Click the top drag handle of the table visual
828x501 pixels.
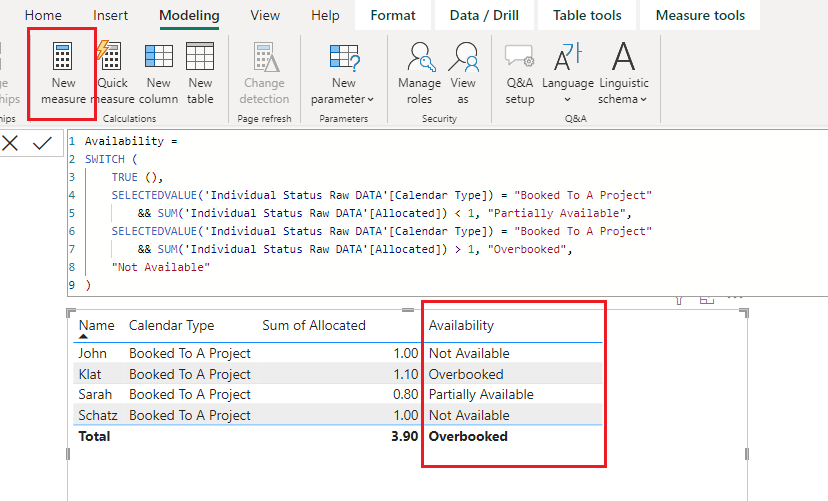408,310
